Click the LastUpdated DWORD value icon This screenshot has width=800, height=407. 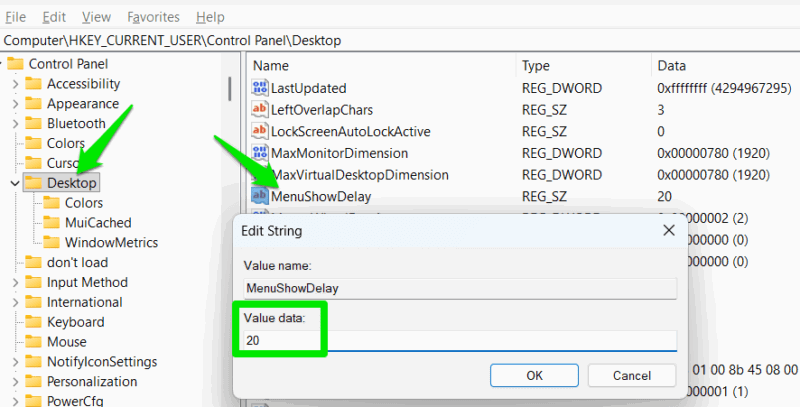click(260, 88)
